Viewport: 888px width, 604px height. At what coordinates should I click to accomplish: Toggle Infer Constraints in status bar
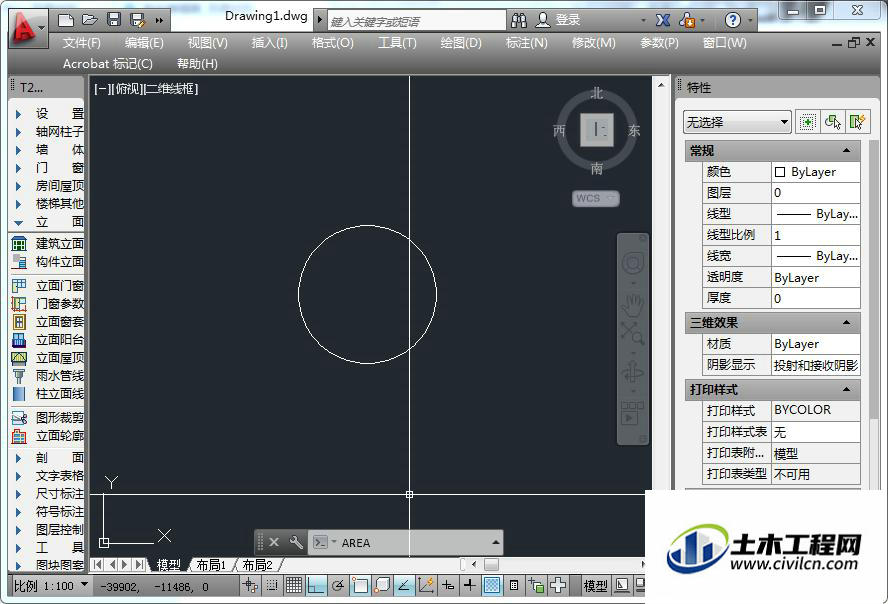(x=250, y=586)
